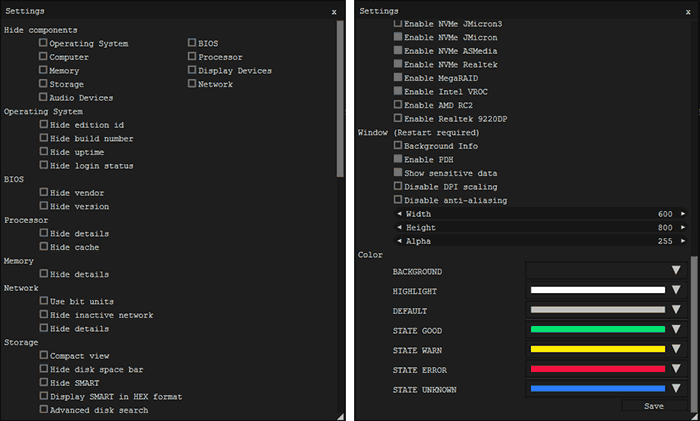Increase Width with right arrow

coord(683,214)
